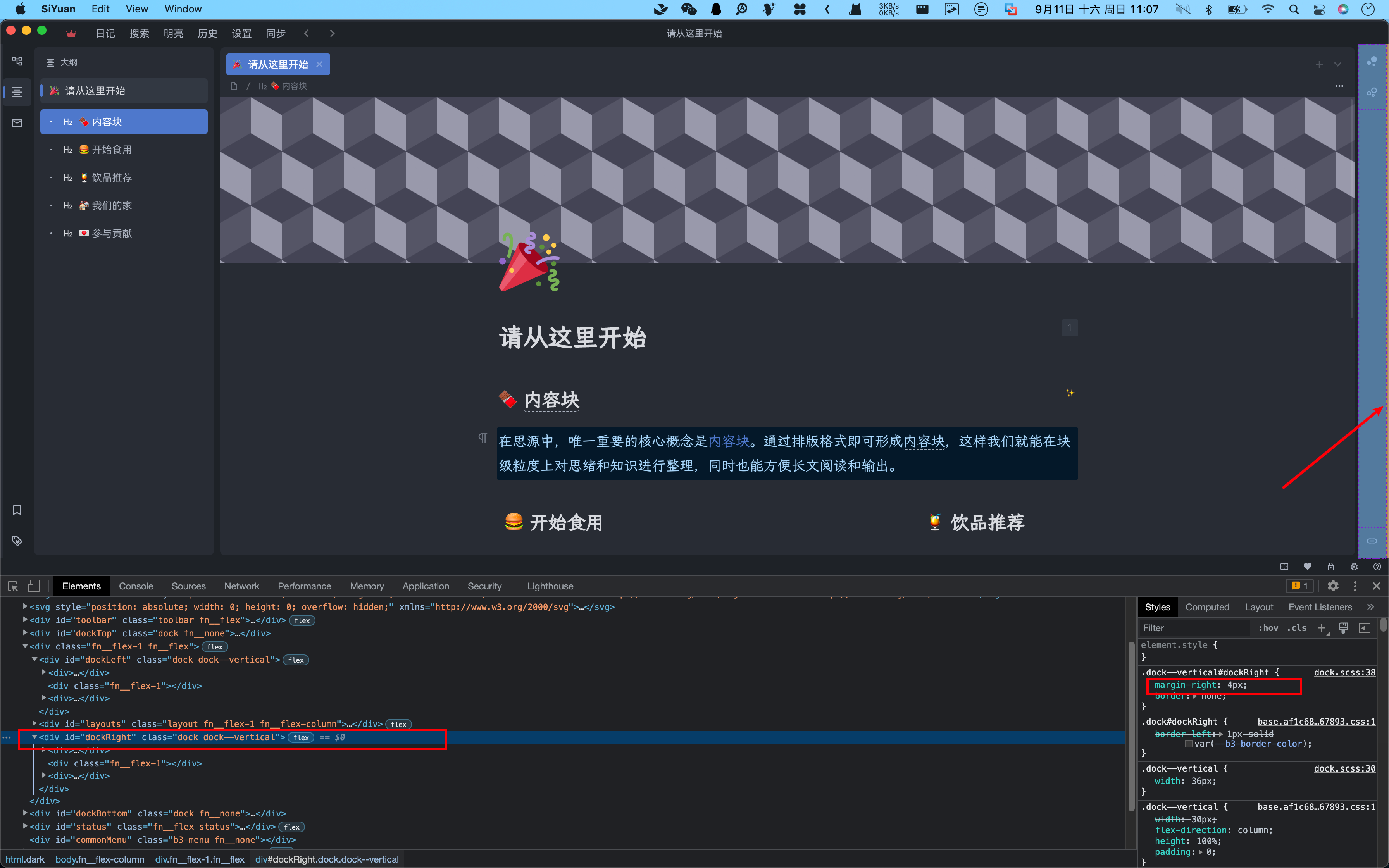Open DevTools settings gear
1389x868 pixels.
point(1333,586)
